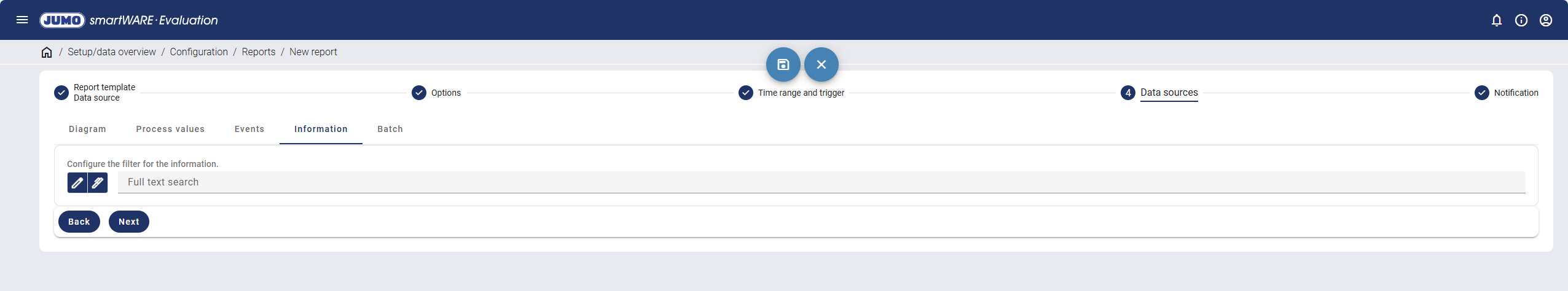Open the hamburger navigation menu
Screen dimensions: 1568x291
click(x=22, y=20)
